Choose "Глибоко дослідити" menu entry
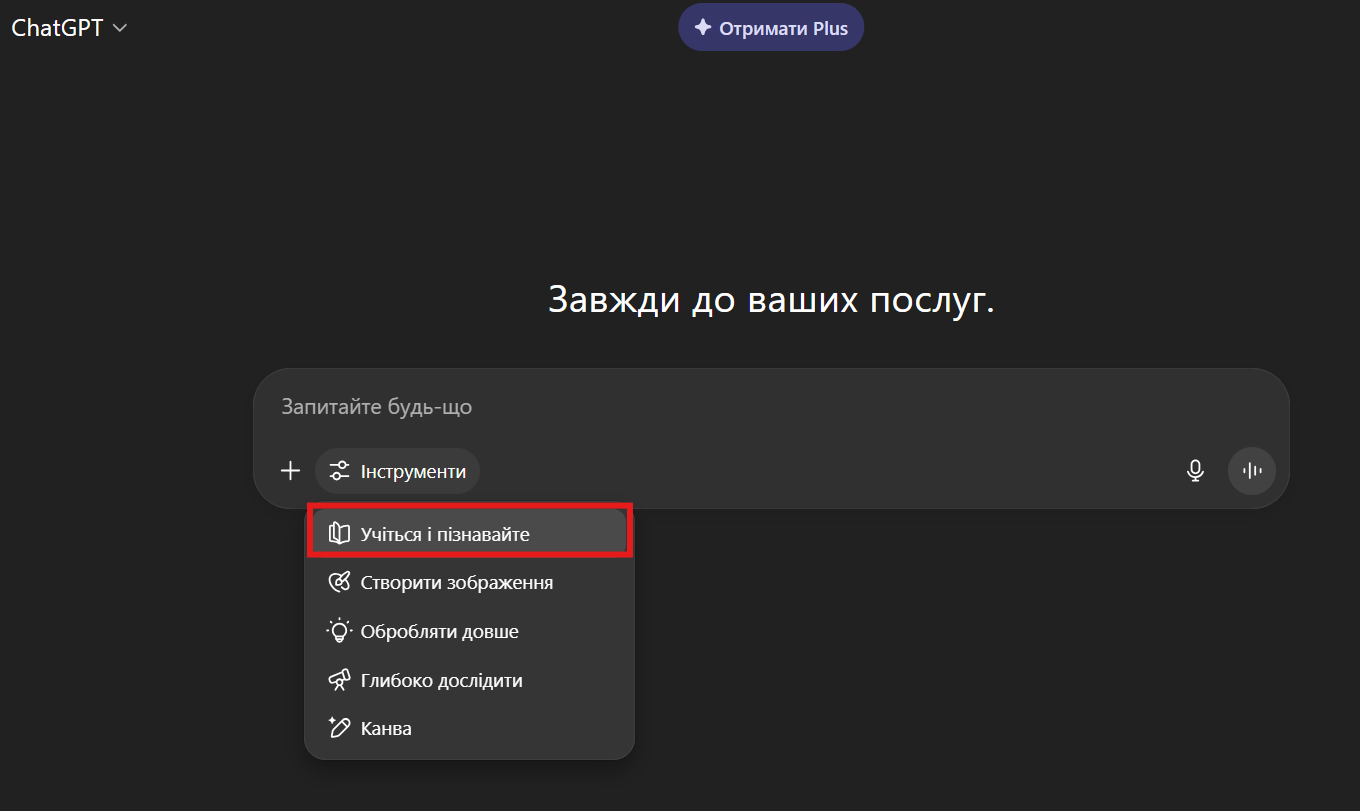The image size is (1360, 811). point(441,680)
